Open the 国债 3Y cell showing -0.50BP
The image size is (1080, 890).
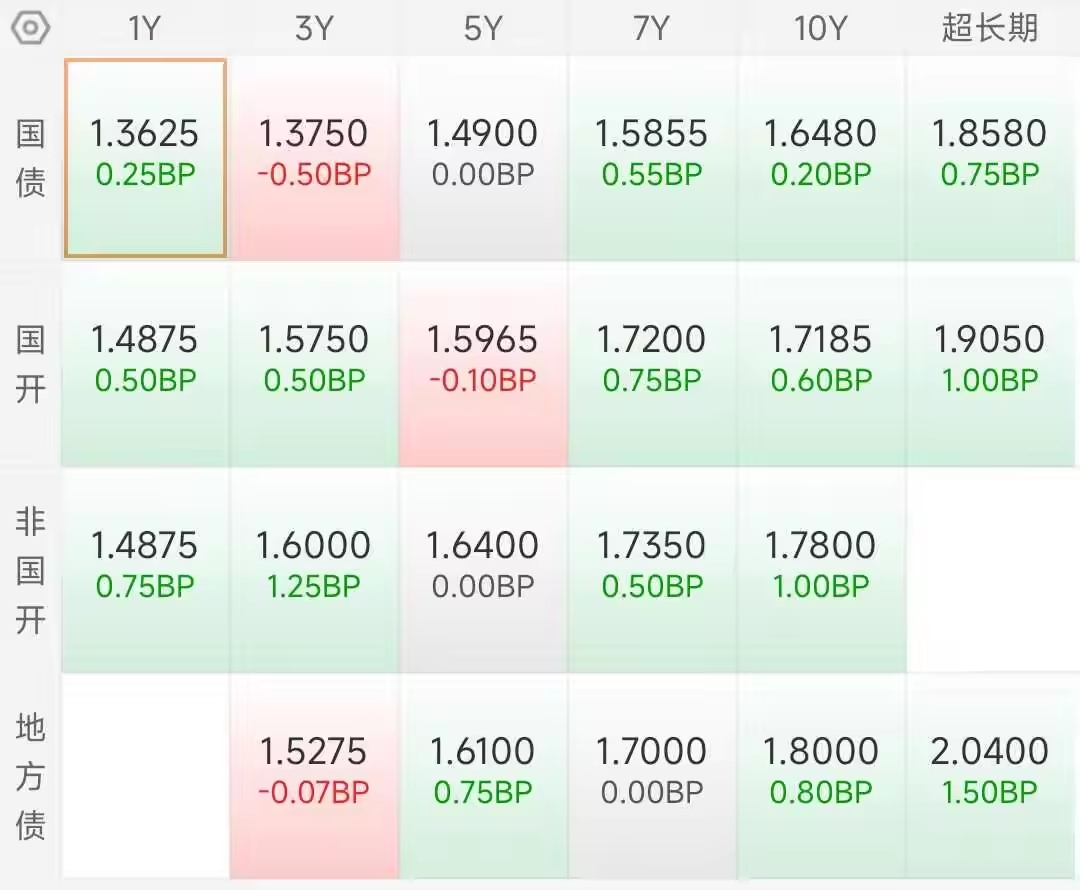(314, 158)
